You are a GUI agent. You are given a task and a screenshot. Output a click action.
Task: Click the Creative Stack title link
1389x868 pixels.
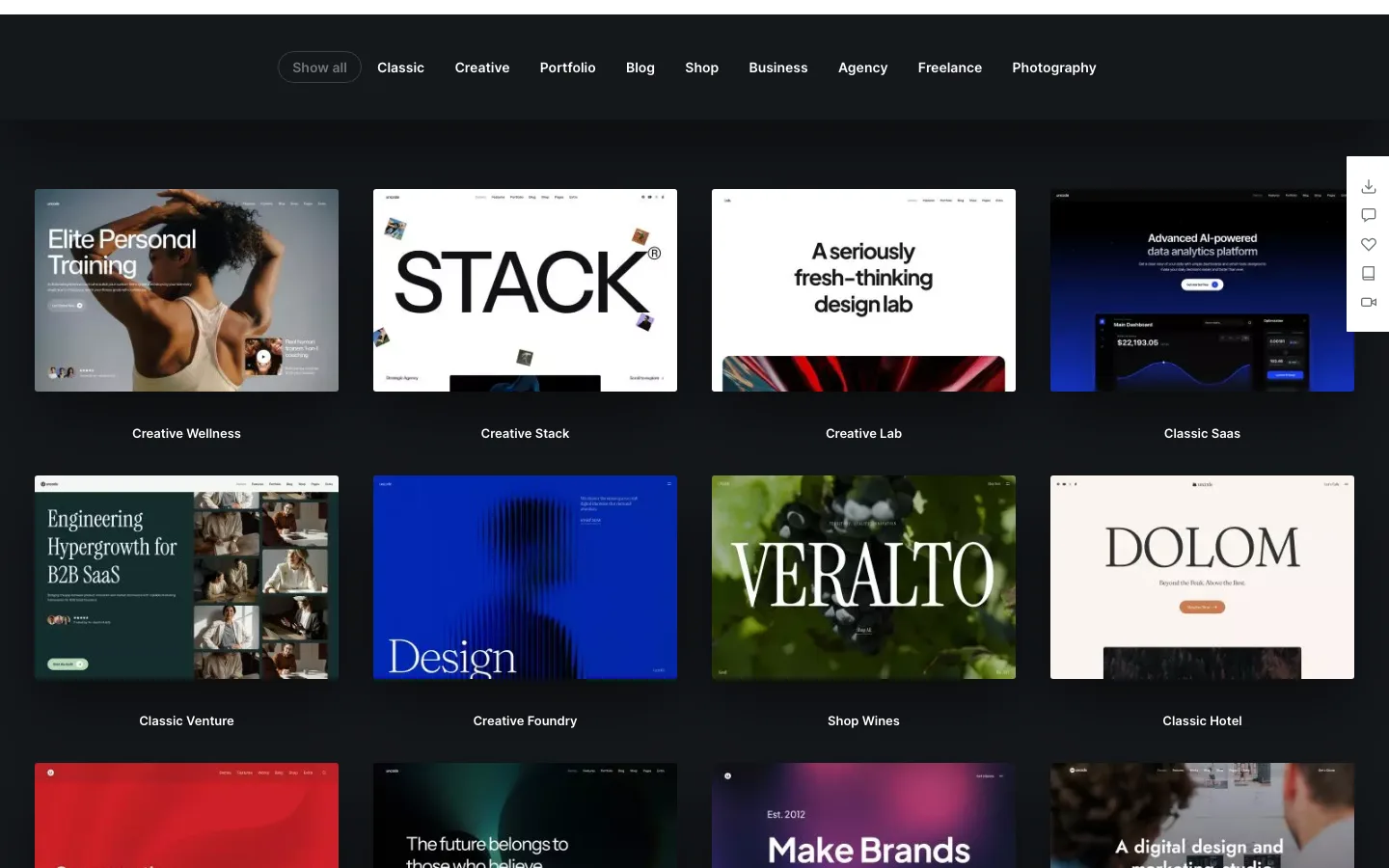tap(525, 434)
